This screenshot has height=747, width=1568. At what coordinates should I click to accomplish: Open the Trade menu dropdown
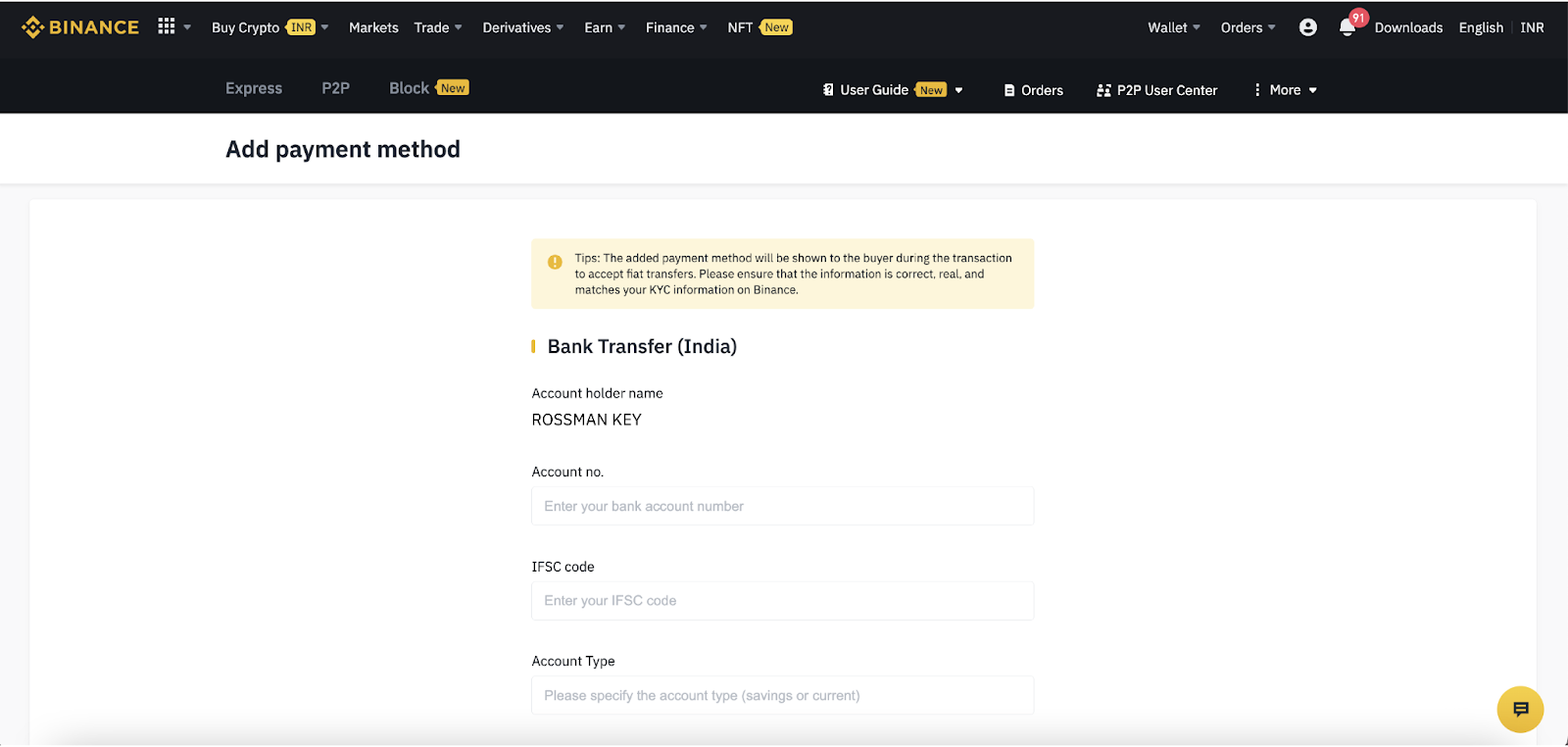click(438, 27)
